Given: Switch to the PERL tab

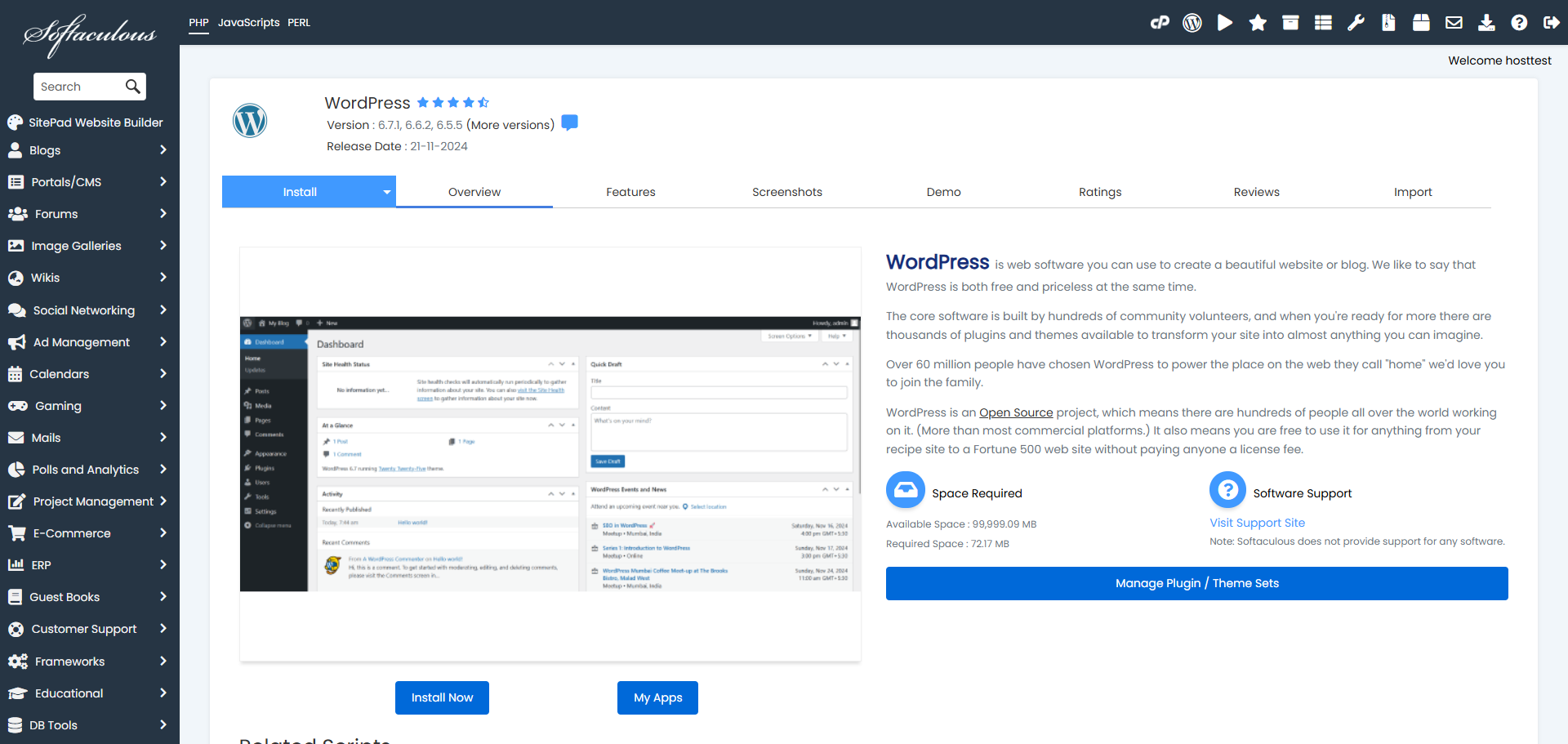Looking at the screenshot, I should [x=299, y=23].
